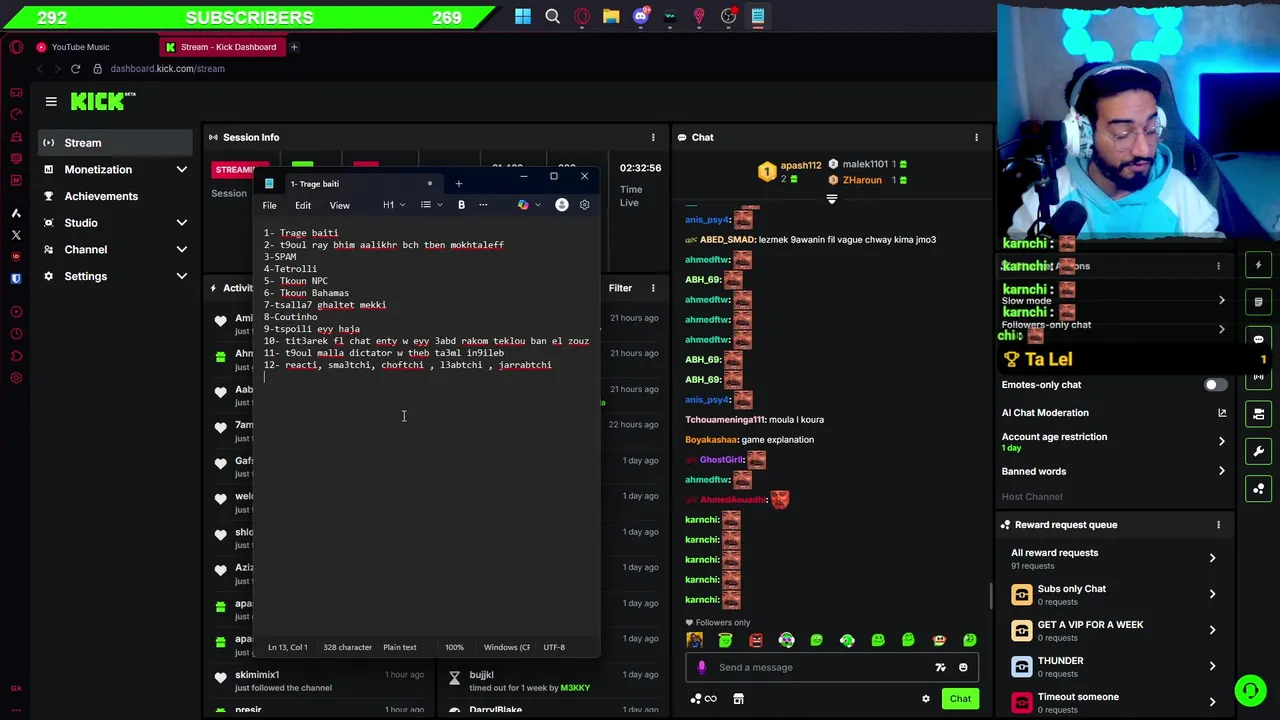This screenshot has height=720, width=1280.
Task: Toggle Emotes-only chat switch
Action: 1215,385
